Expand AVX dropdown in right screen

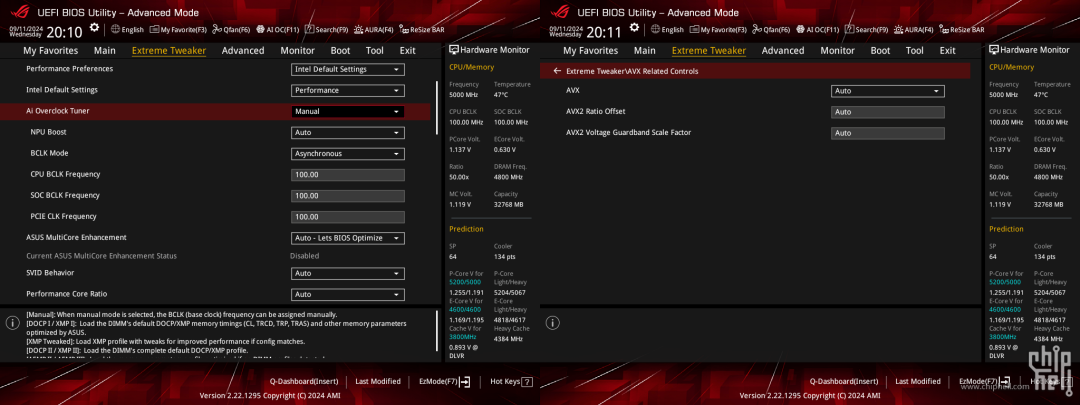click(x=888, y=91)
